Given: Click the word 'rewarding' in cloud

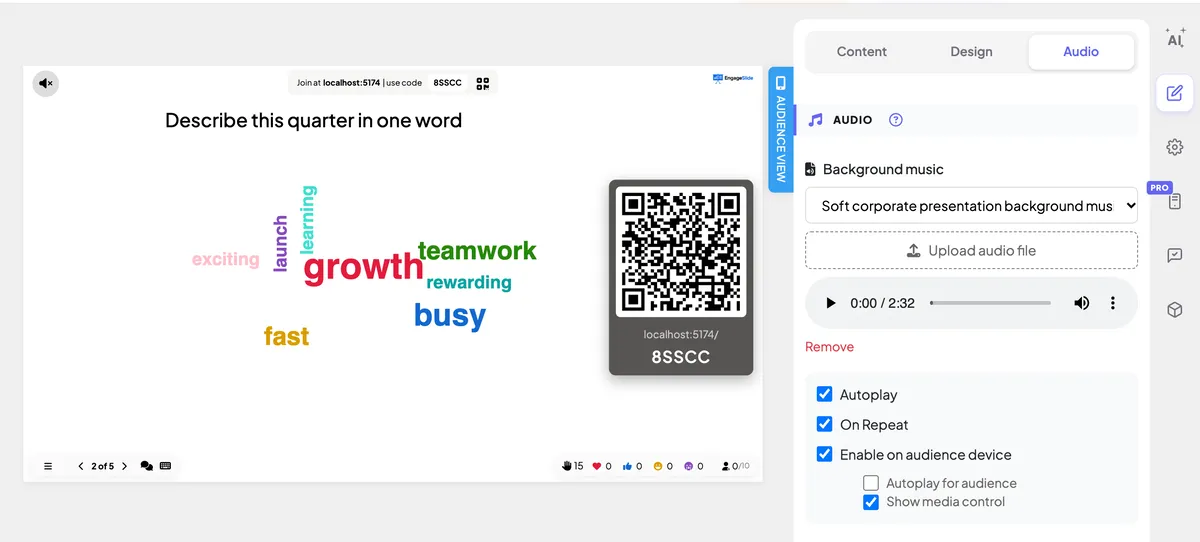Looking at the screenshot, I should coord(469,283).
